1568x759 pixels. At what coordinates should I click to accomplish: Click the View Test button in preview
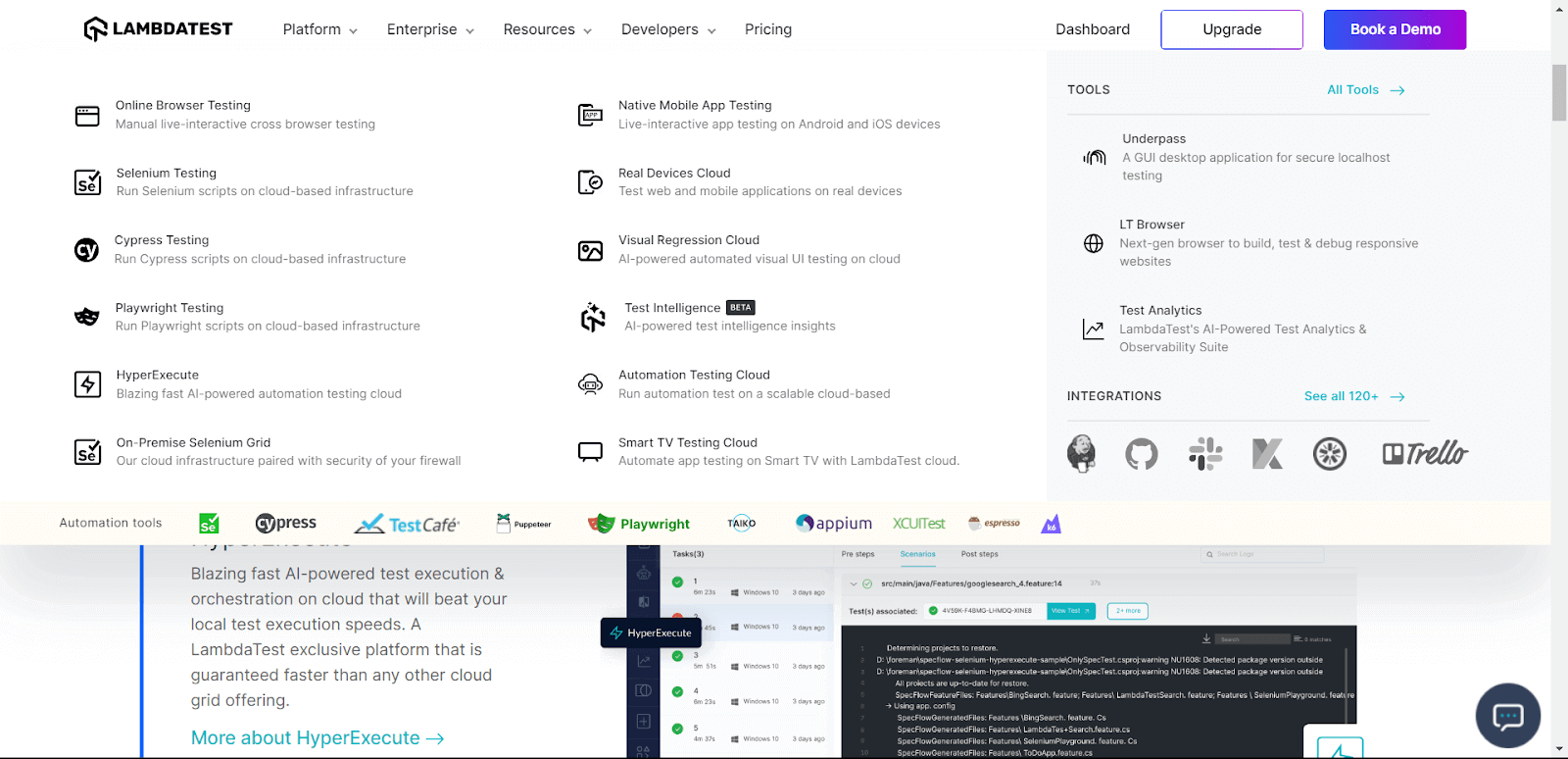pos(1069,611)
